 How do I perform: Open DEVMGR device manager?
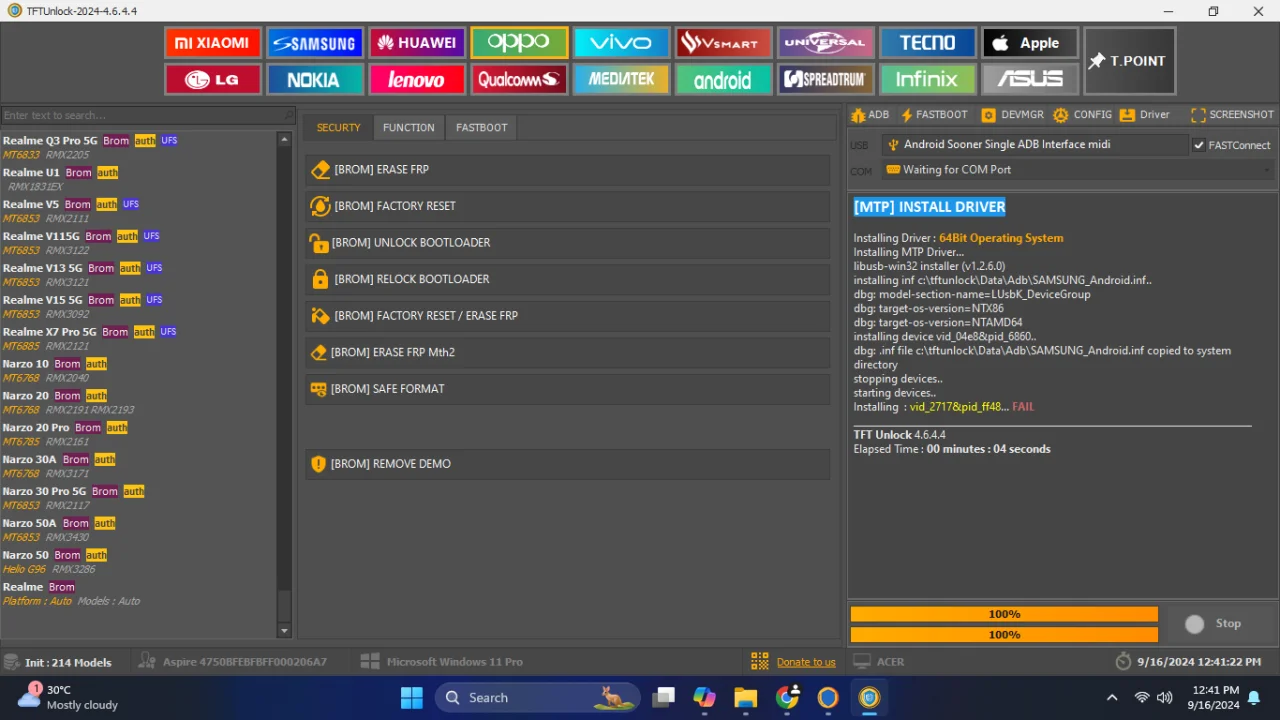pyautogui.click(x=1013, y=115)
